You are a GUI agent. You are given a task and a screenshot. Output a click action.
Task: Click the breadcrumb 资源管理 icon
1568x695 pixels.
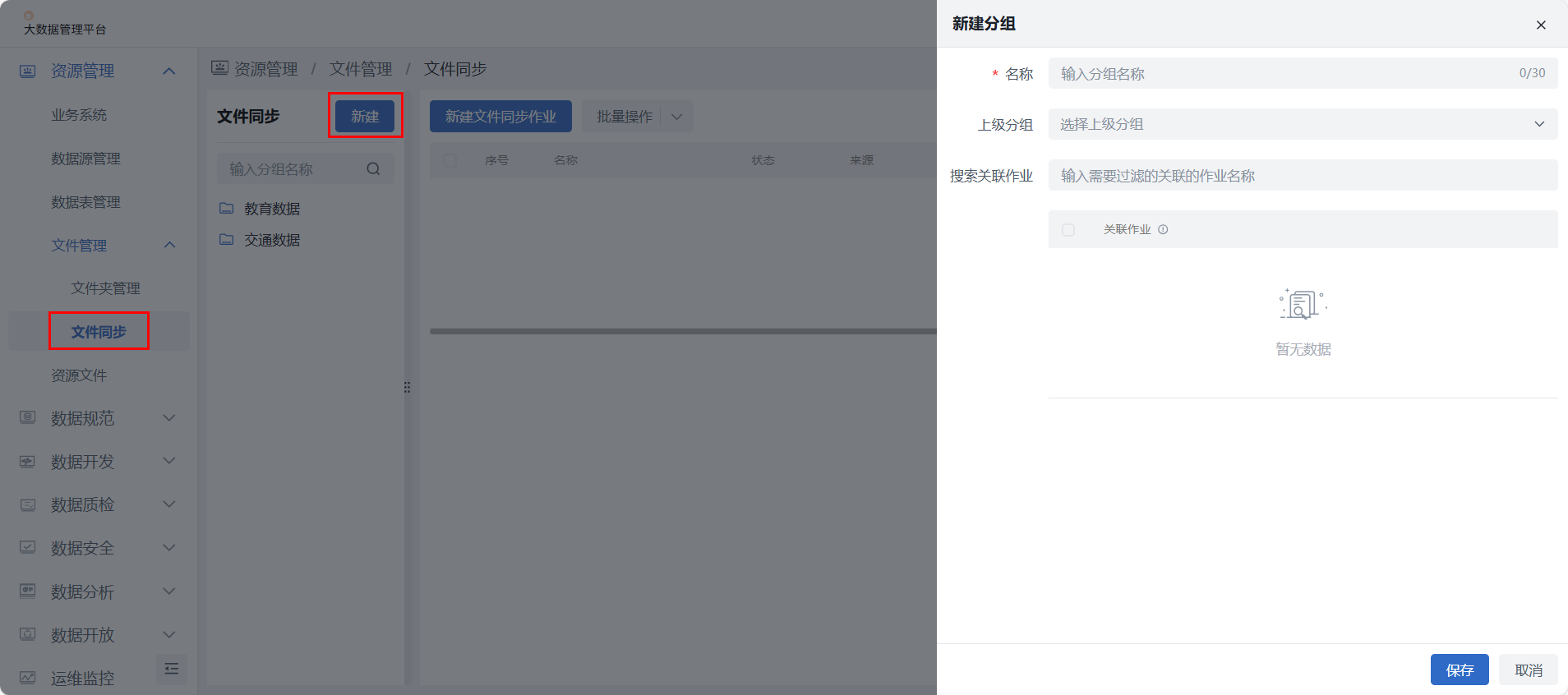click(219, 68)
